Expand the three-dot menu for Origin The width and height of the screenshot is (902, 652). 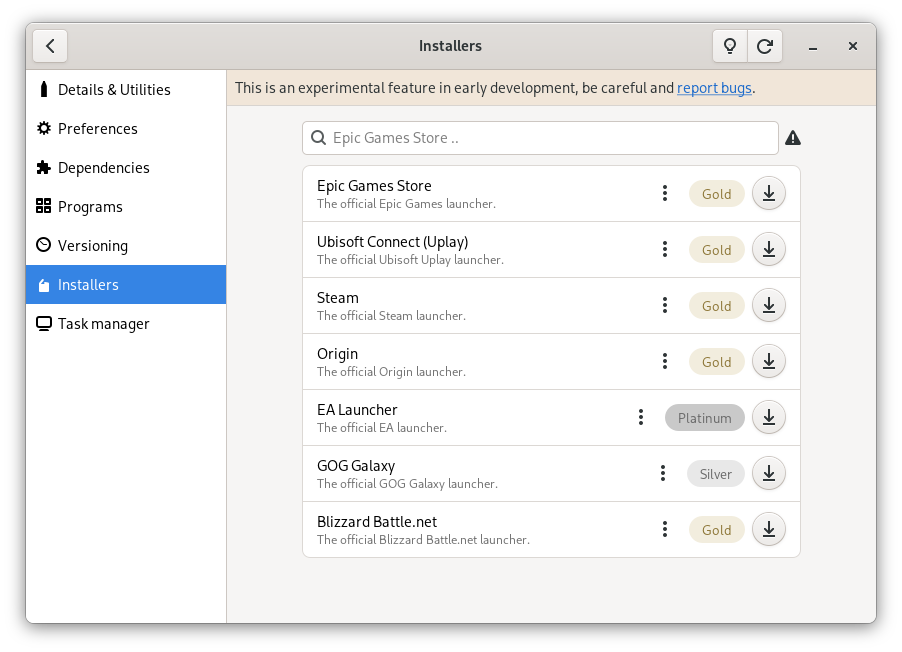click(x=665, y=362)
